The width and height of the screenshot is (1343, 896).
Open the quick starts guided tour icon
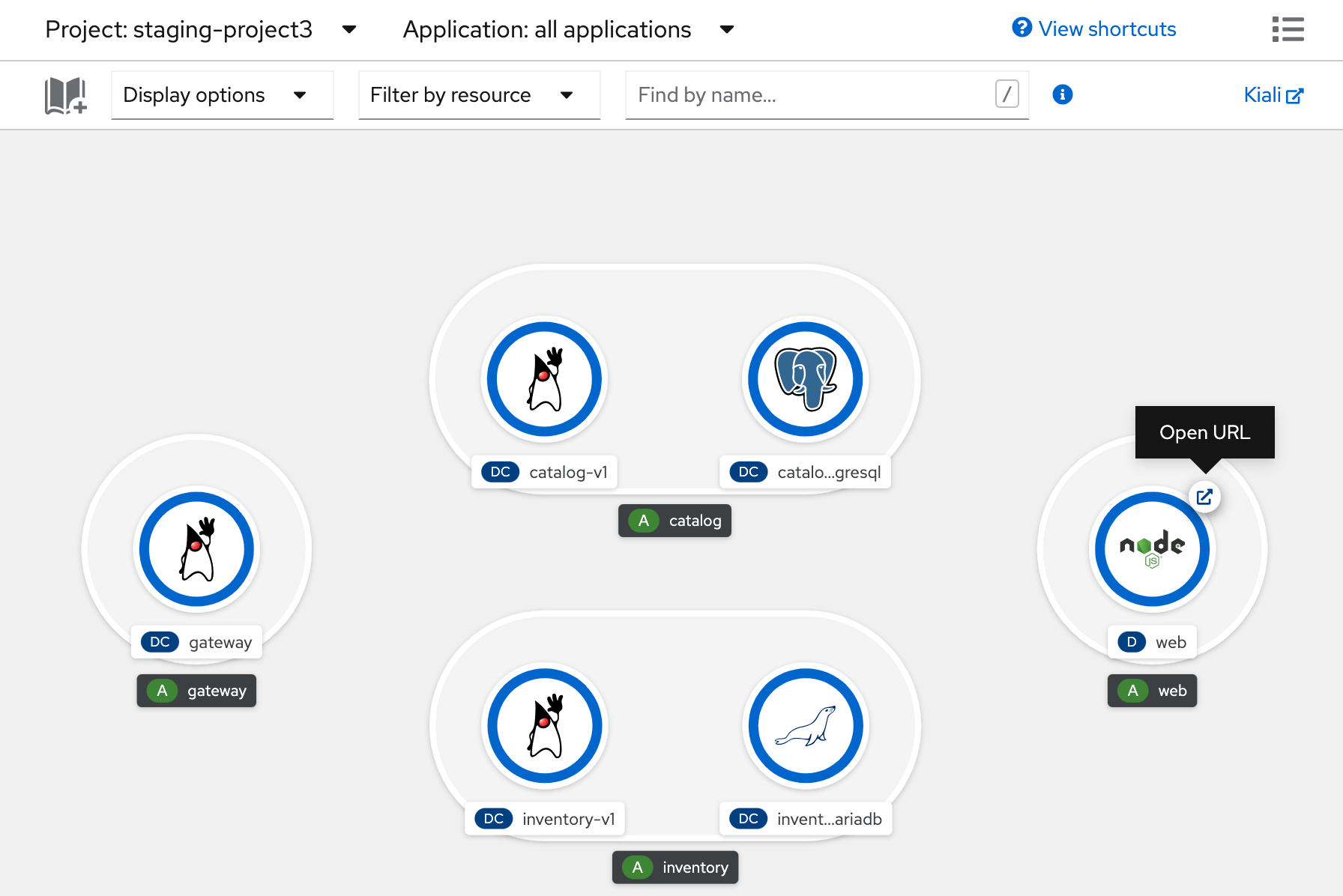click(x=66, y=95)
